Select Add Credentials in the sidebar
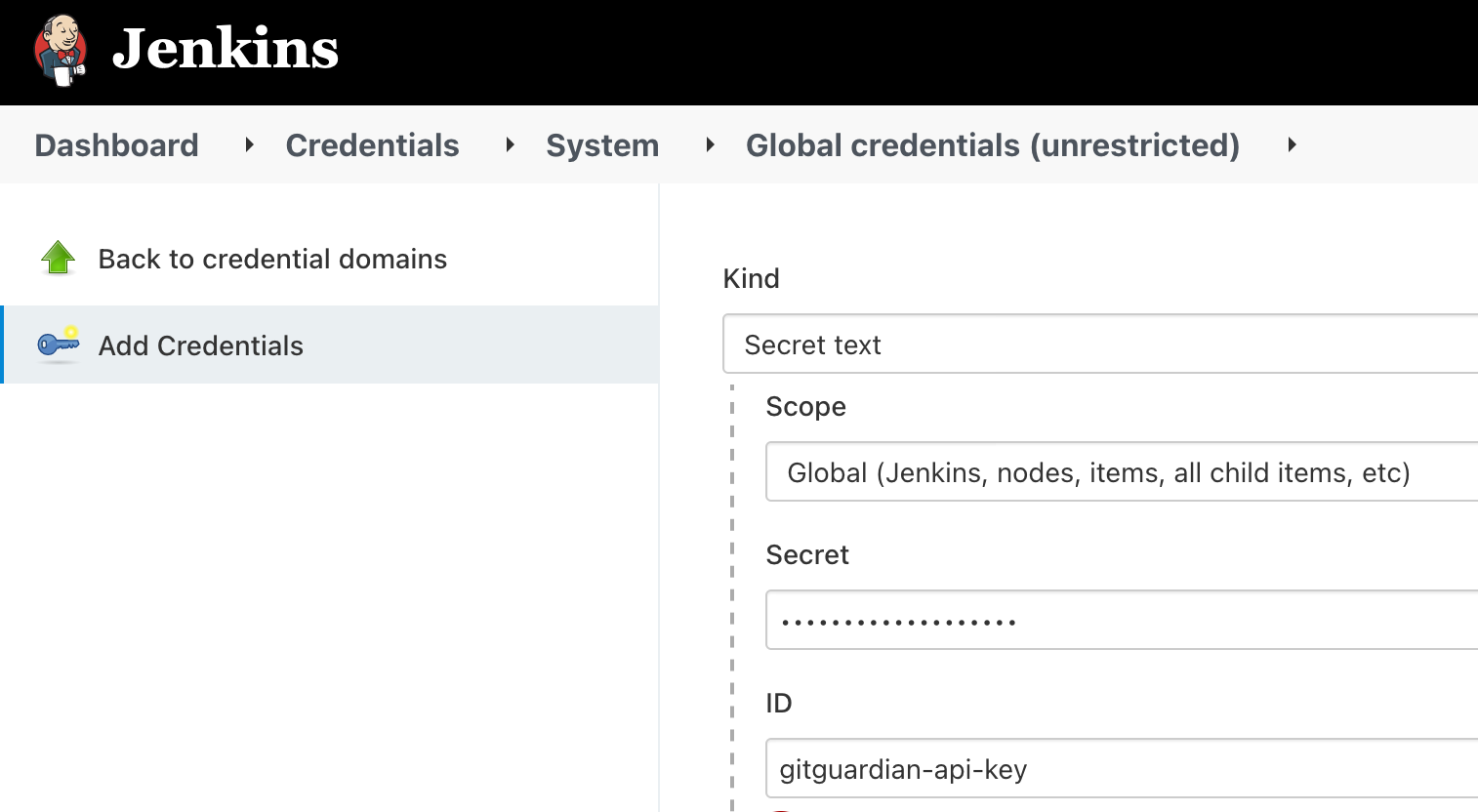 pyautogui.click(x=201, y=345)
